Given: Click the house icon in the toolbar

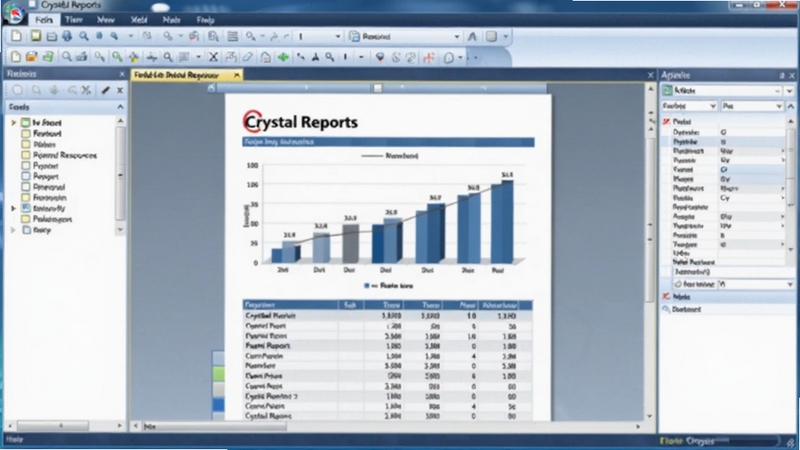Looking at the screenshot, I should [265, 57].
